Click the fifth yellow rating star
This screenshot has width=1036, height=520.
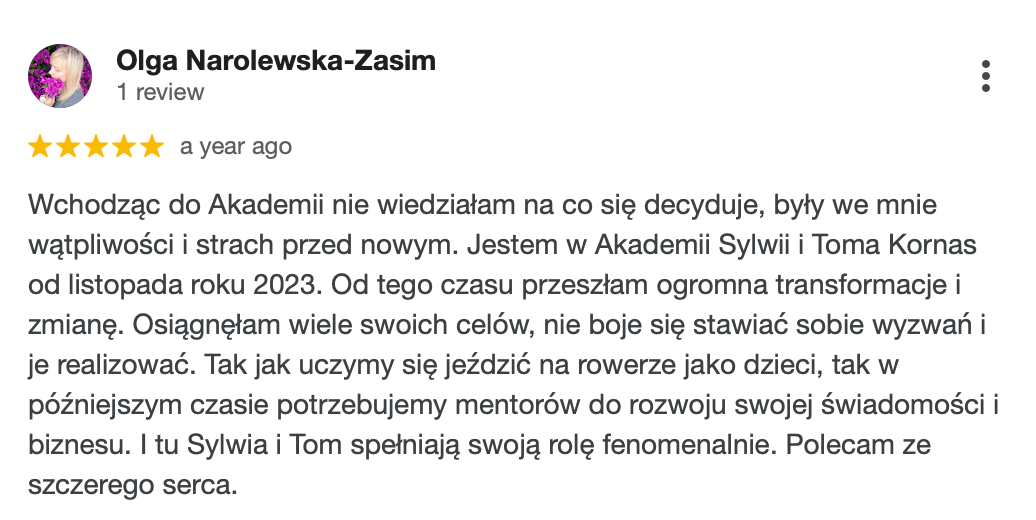click(x=151, y=147)
